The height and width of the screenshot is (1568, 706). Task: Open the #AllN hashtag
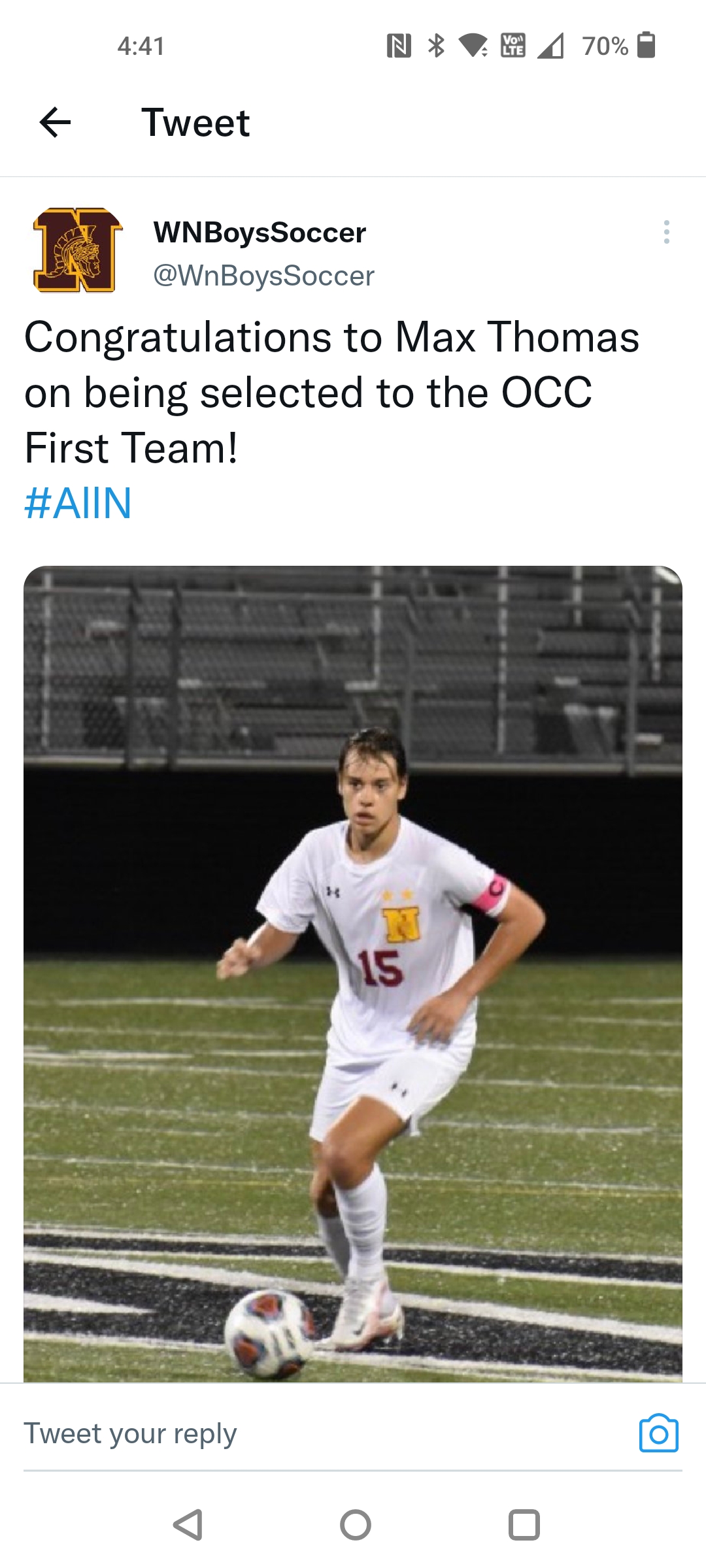point(78,503)
